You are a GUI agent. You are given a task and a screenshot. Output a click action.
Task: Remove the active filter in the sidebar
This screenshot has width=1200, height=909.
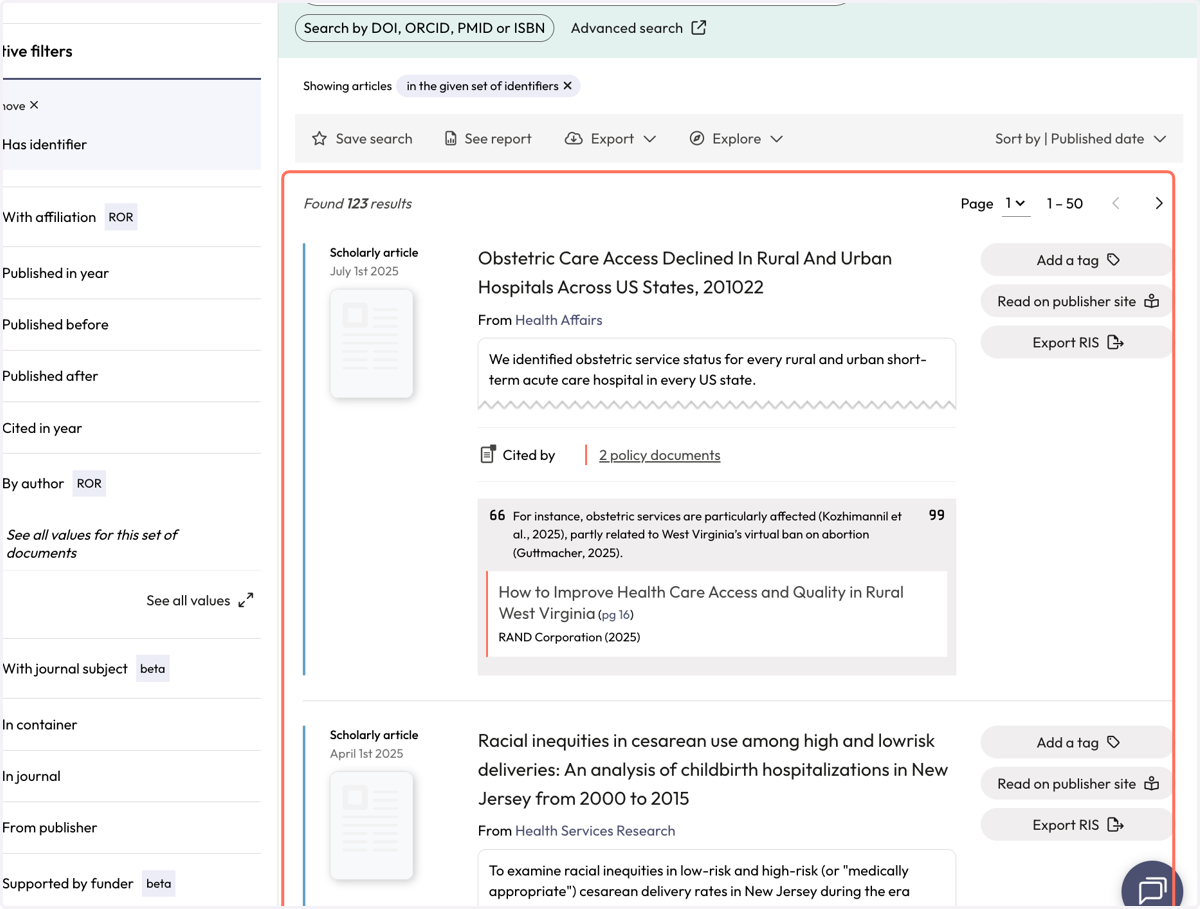(34, 105)
